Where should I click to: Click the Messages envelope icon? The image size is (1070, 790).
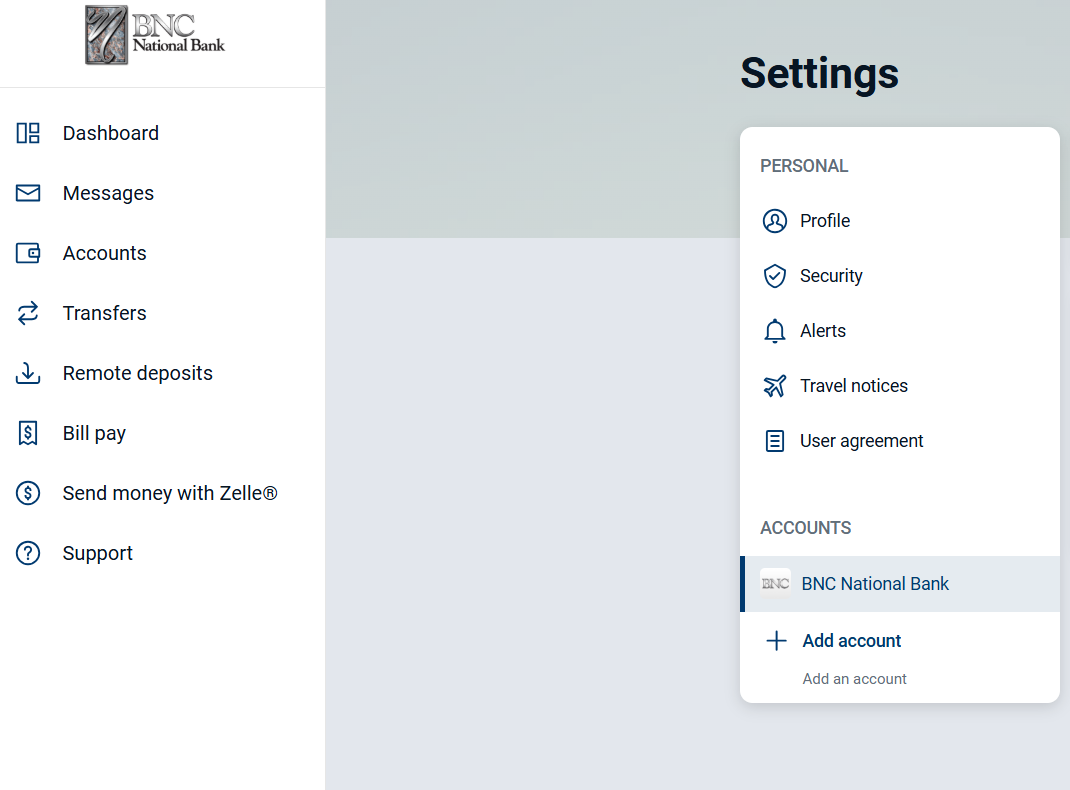point(28,193)
